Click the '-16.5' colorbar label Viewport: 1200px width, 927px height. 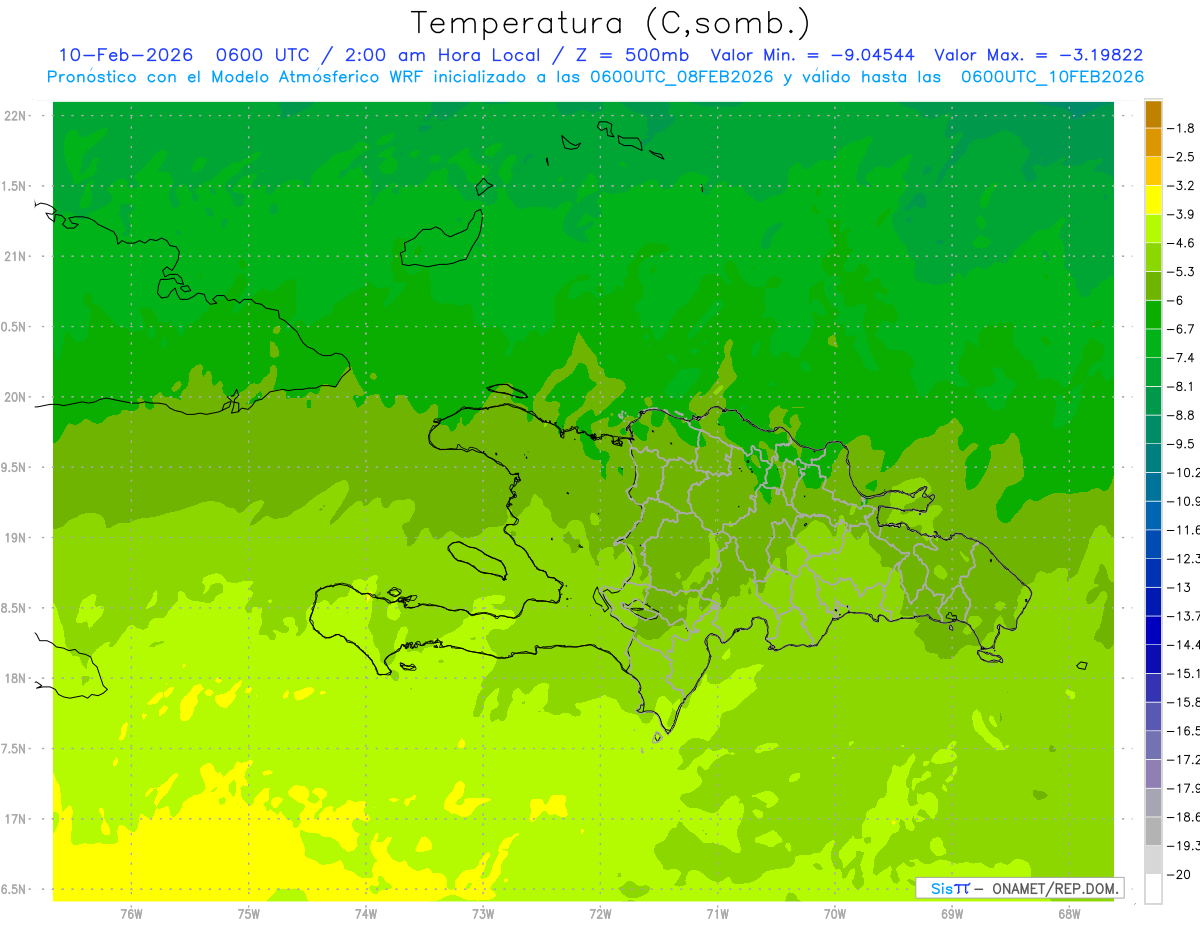click(1184, 731)
